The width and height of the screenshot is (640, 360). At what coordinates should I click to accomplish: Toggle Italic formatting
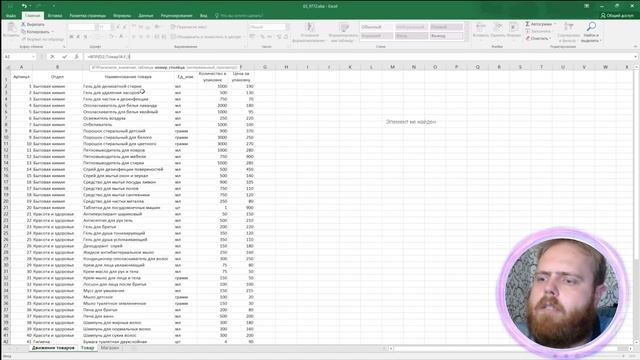click(x=78, y=36)
